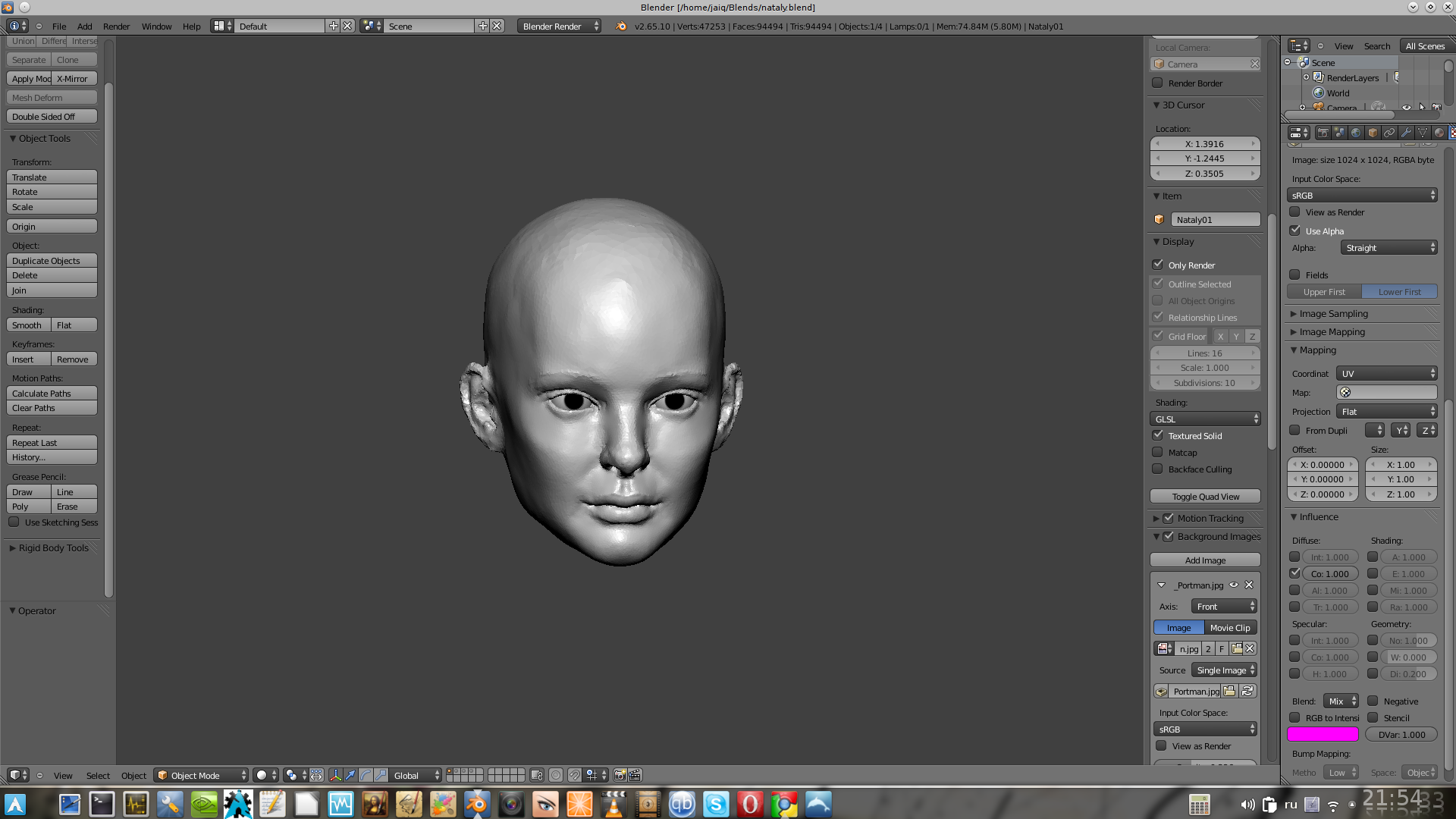The width and height of the screenshot is (1456, 819).
Task: Open the GLSL shading dropdown
Action: pos(1205,419)
